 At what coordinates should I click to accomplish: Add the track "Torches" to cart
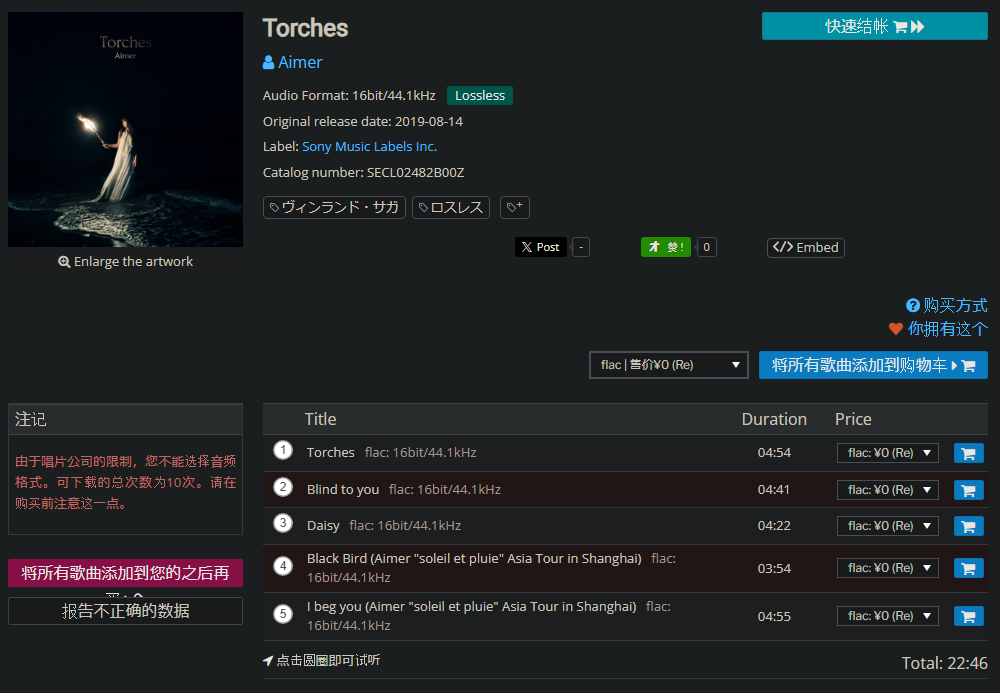point(967,453)
